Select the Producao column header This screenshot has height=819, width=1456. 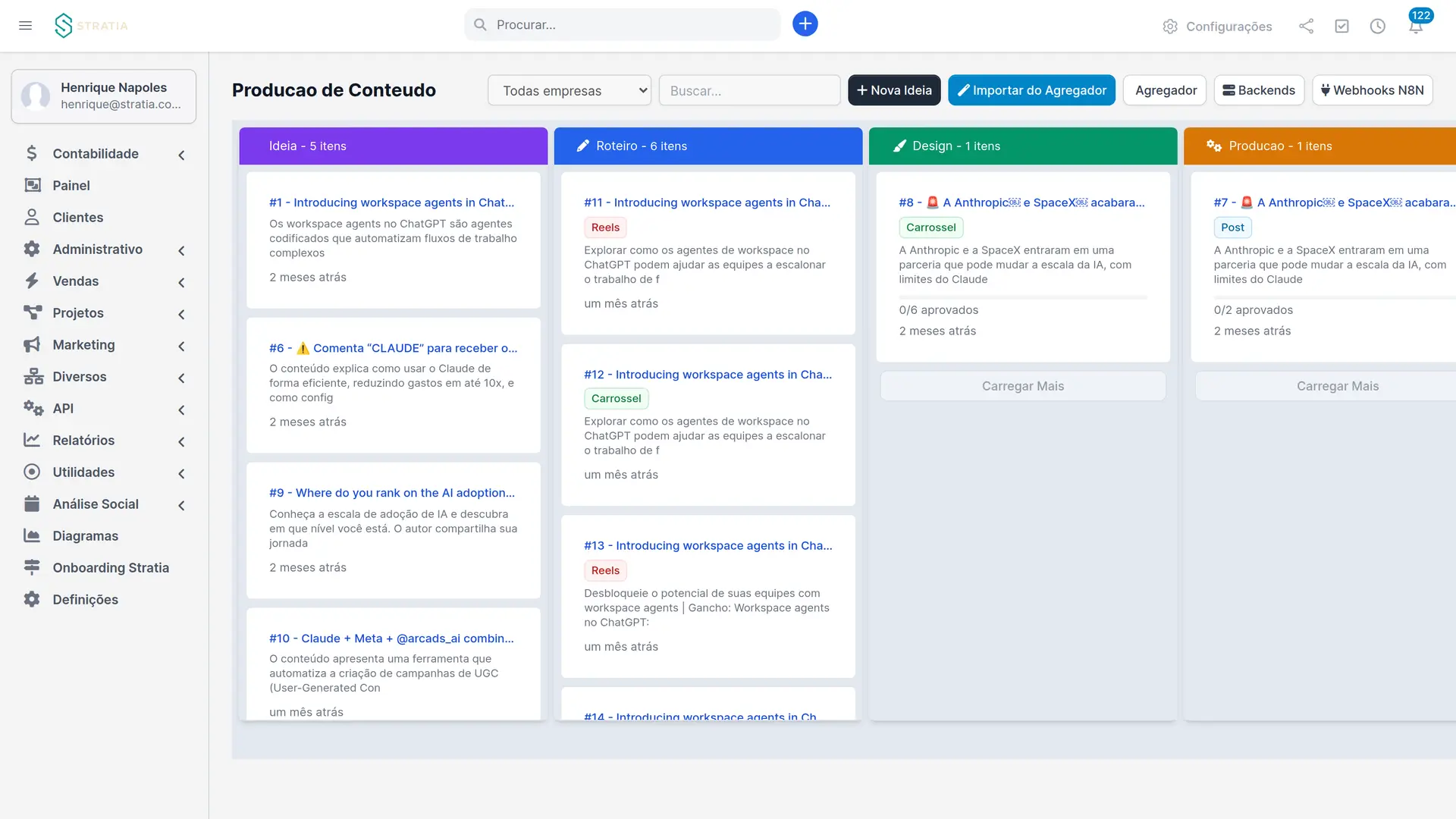click(x=1319, y=146)
